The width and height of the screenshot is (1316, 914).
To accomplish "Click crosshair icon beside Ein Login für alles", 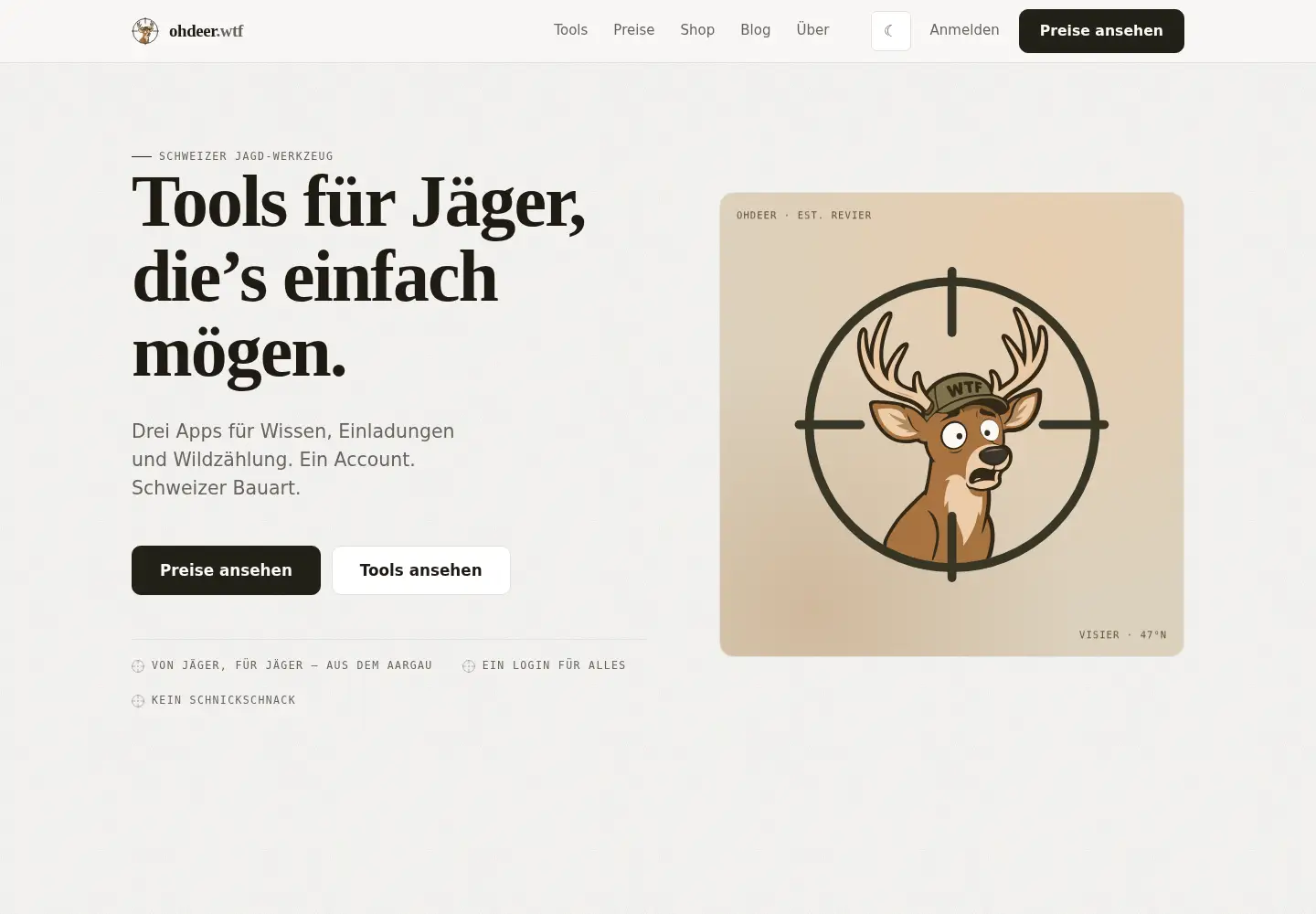I will (469, 666).
